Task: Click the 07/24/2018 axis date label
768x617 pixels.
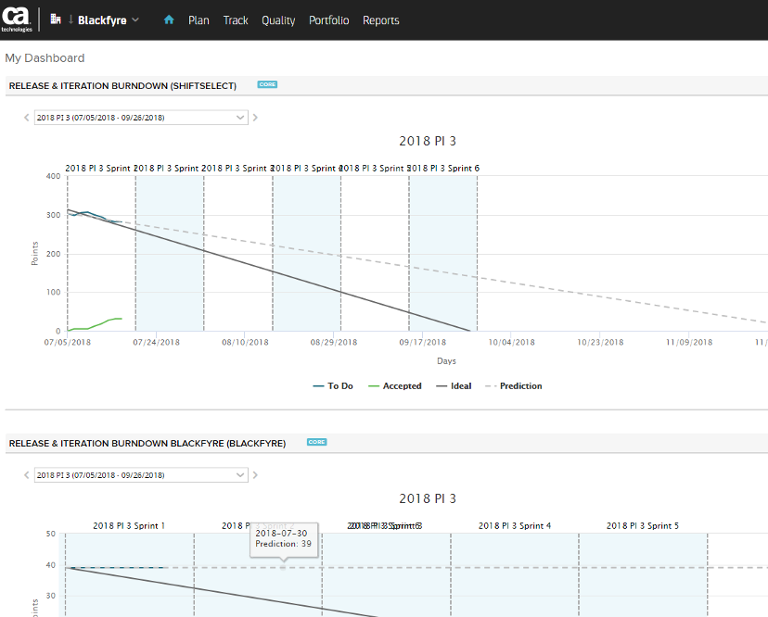Action: 156,342
